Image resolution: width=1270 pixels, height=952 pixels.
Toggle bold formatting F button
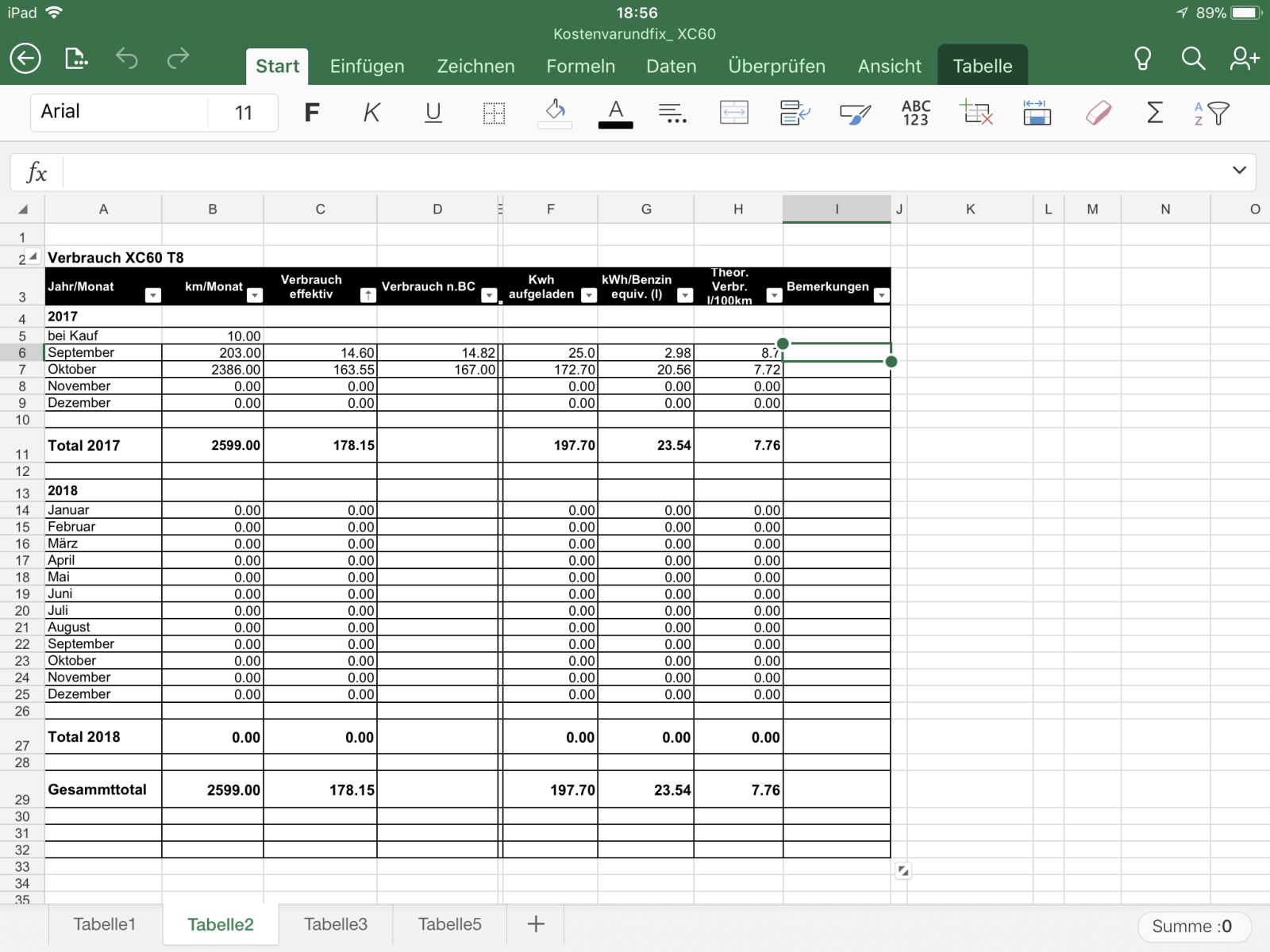click(x=312, y=113)
